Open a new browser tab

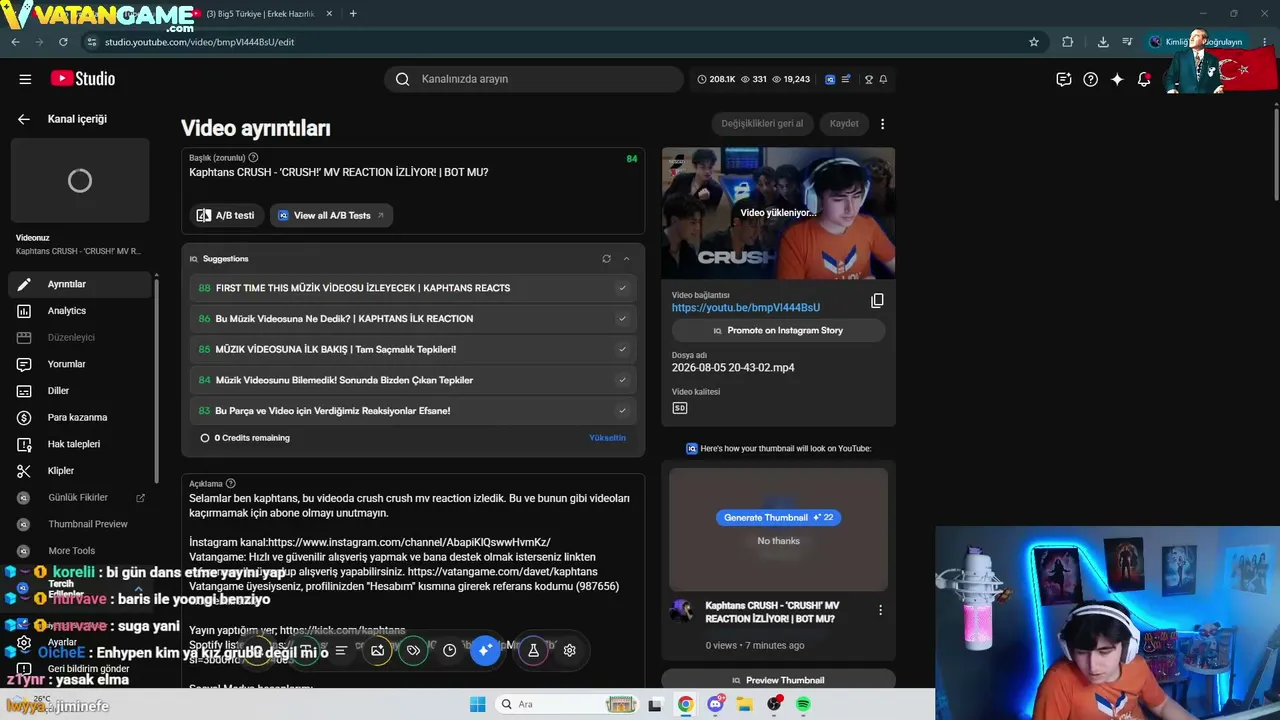click(353, 14)
